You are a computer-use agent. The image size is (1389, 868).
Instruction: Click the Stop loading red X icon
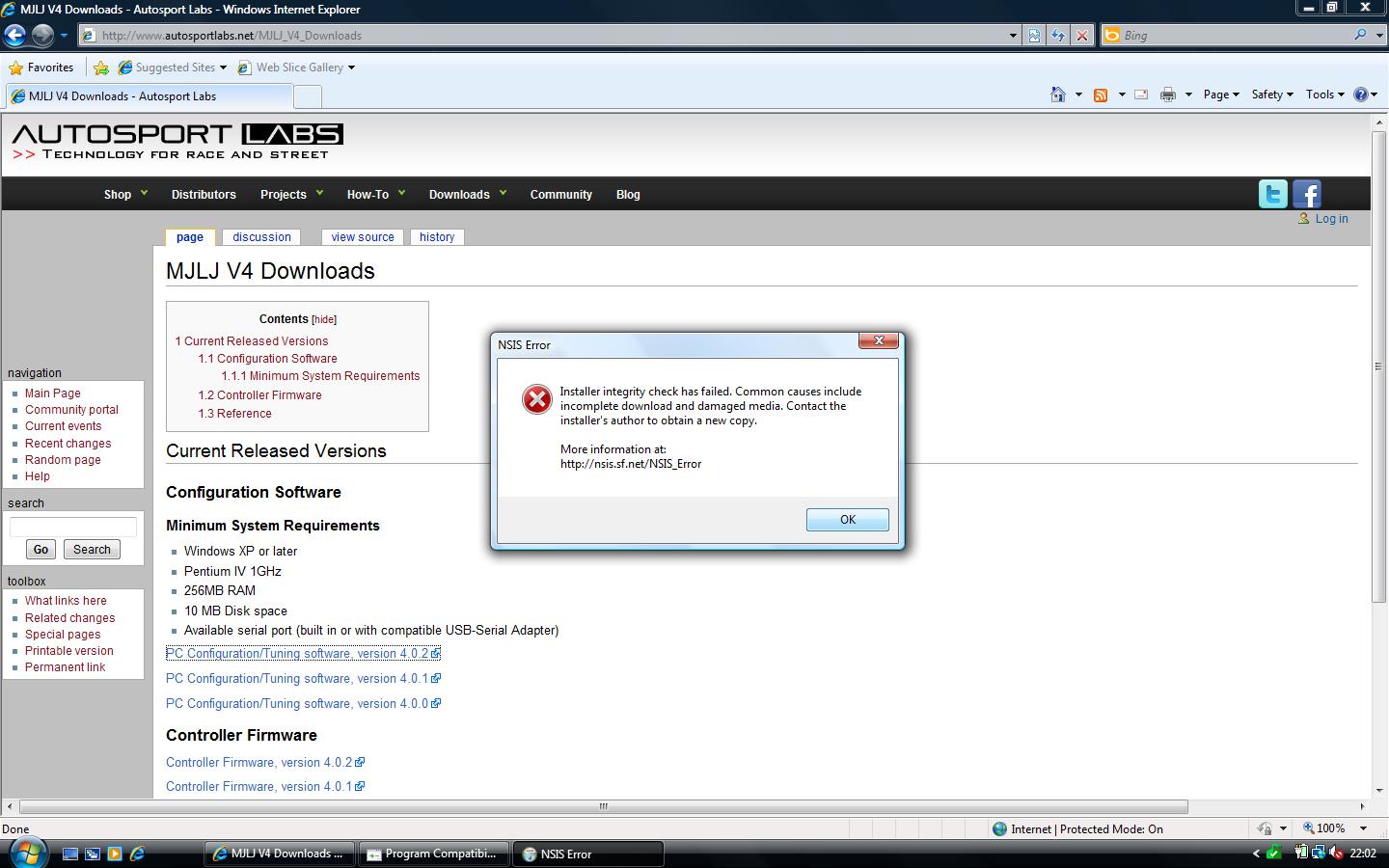coord(1082,36)
